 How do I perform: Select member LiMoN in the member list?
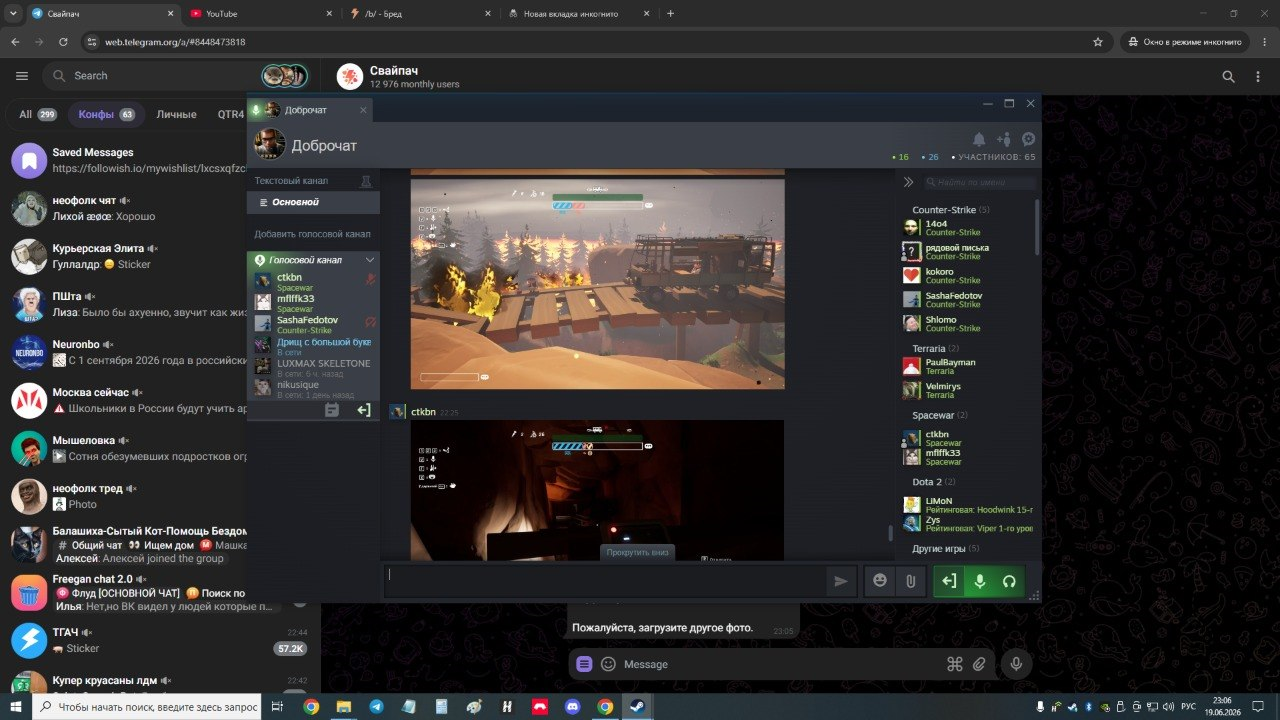pyautogui.click(x=966, y=505)
